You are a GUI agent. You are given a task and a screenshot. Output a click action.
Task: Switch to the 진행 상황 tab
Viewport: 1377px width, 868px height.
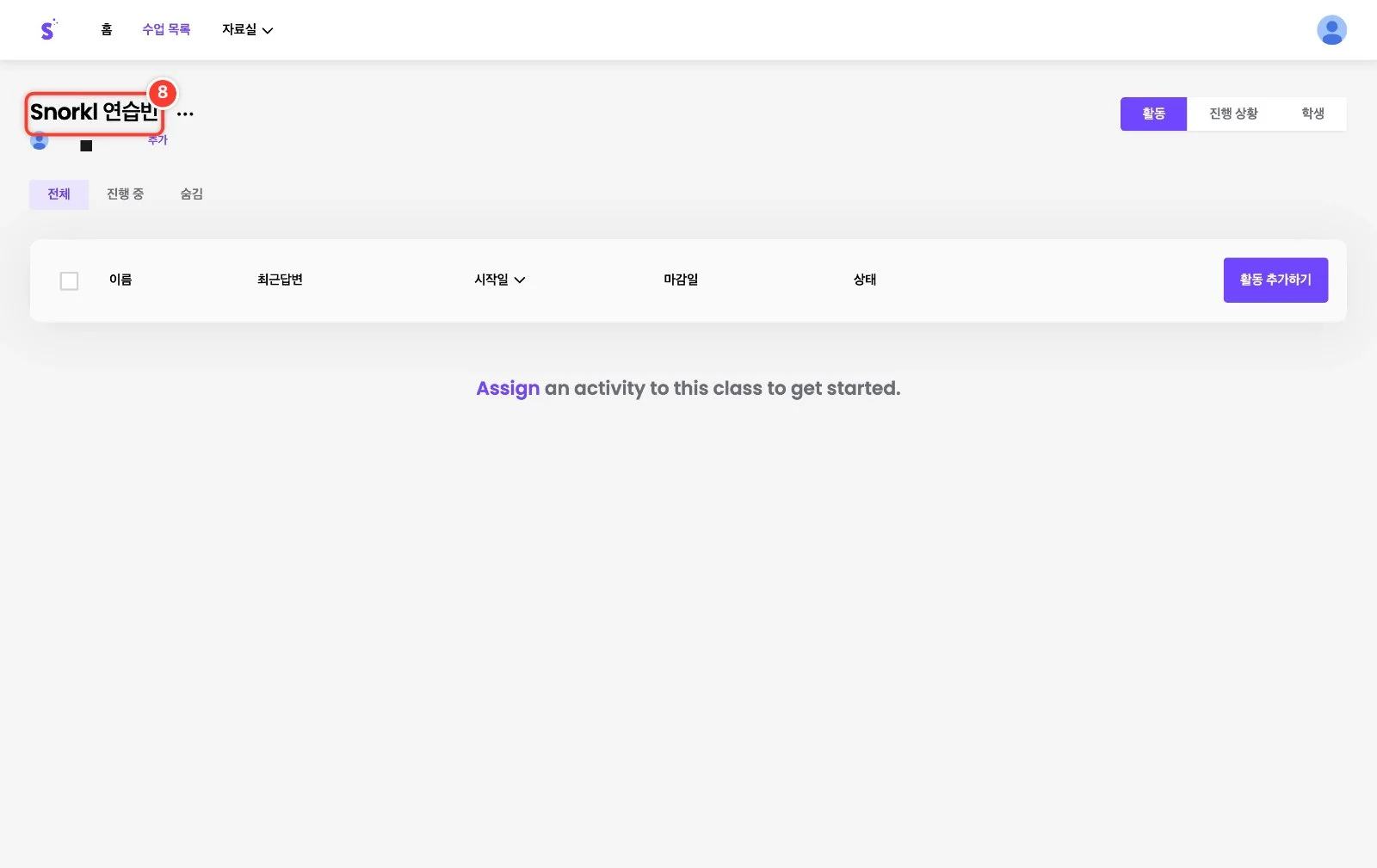(x=1233, y=114)
